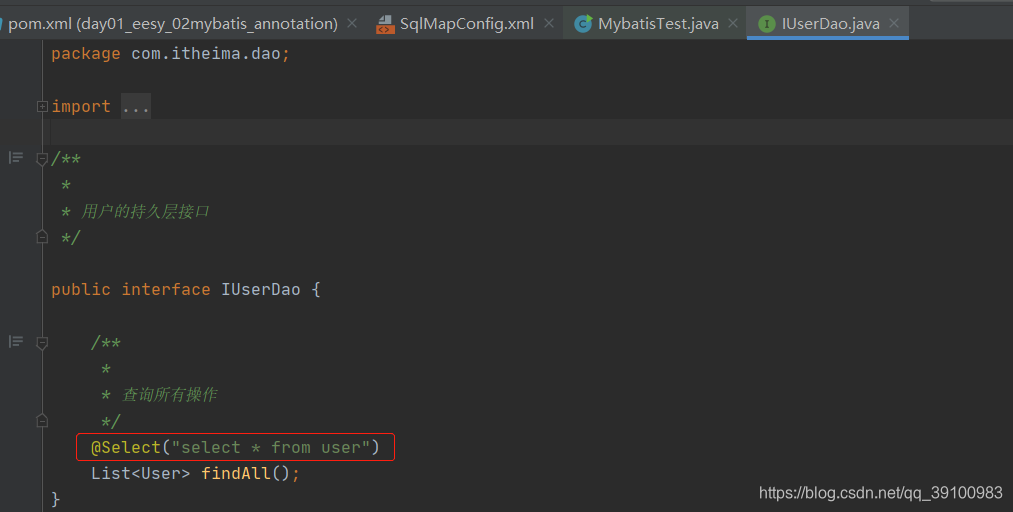Place caret on highlighted empty line below import
Viewport: 1013px width, 512px height.
(x=530, y=132)
